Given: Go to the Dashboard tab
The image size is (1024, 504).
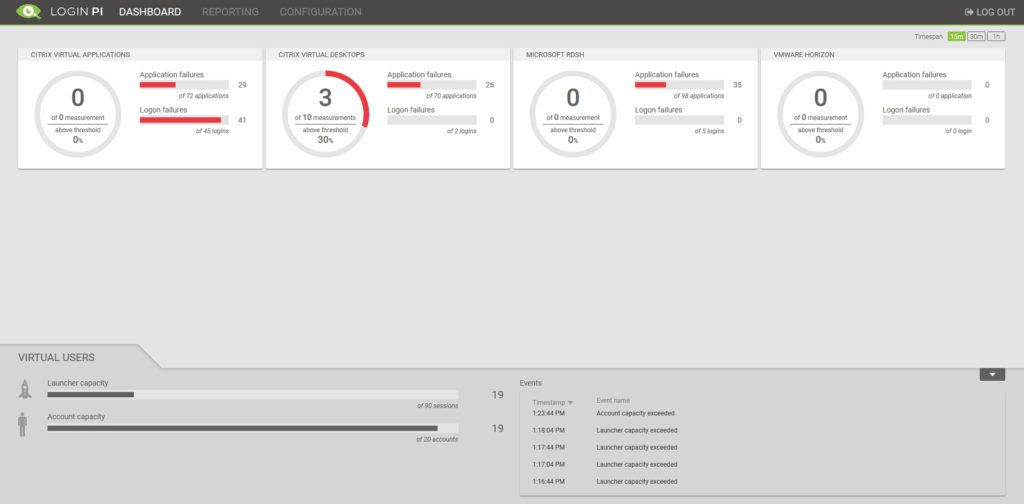Looking at the screenshot, I should [x=150, y=12].
